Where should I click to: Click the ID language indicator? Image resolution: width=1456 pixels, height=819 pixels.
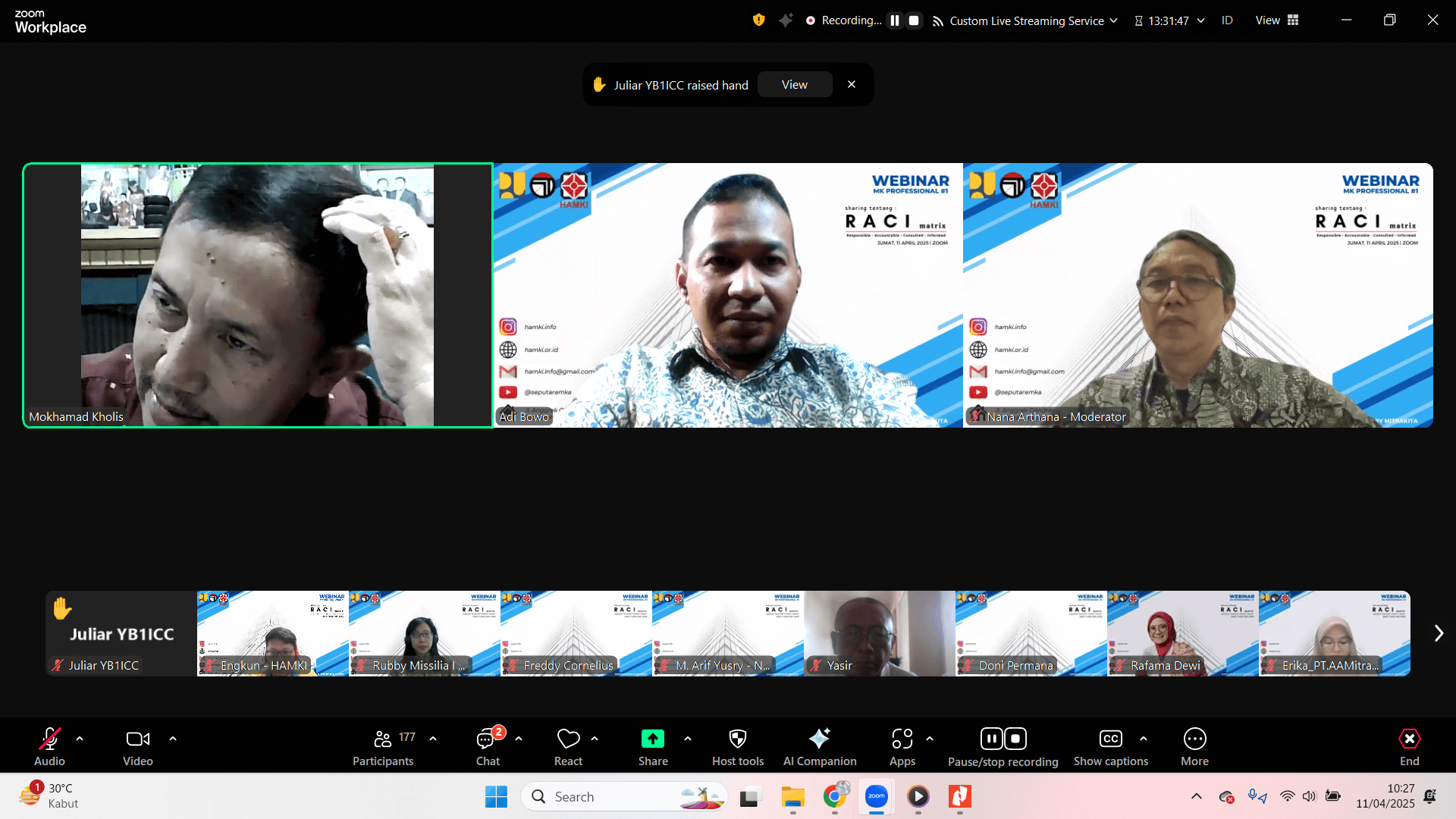(x=1227, y=20)
